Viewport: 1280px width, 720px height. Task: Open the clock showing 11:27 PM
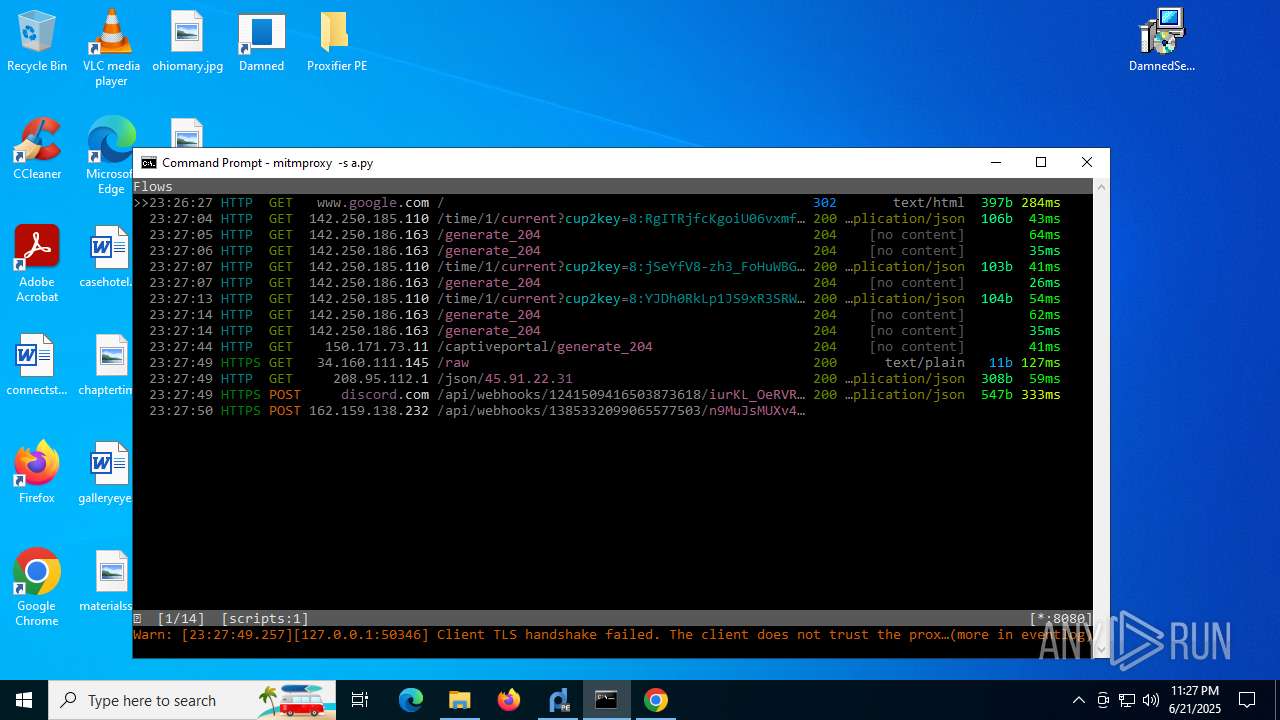tap(1195, 700)
